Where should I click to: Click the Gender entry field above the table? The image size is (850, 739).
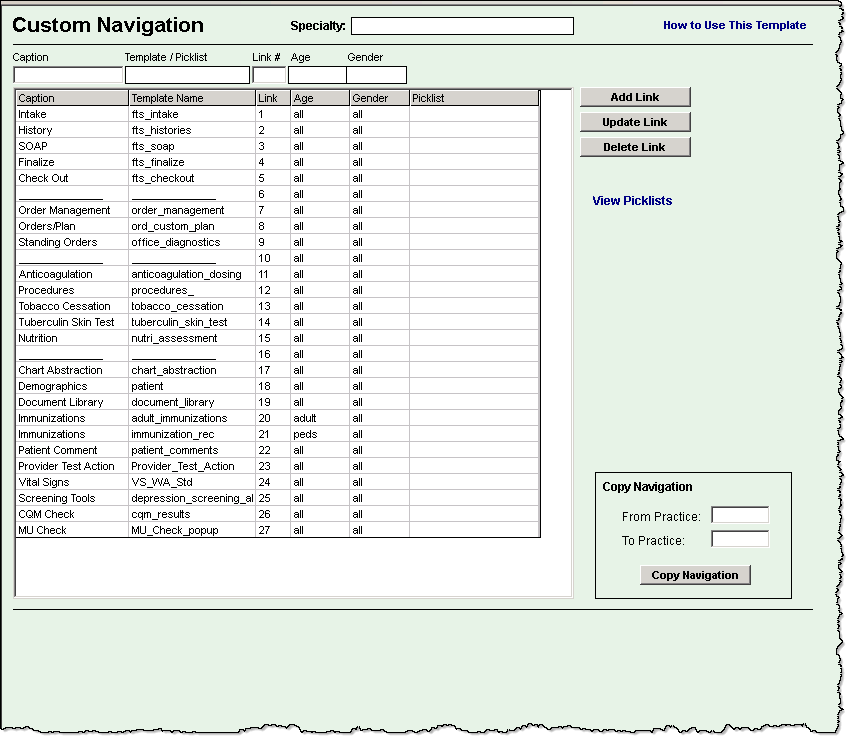tap(376, 75)
